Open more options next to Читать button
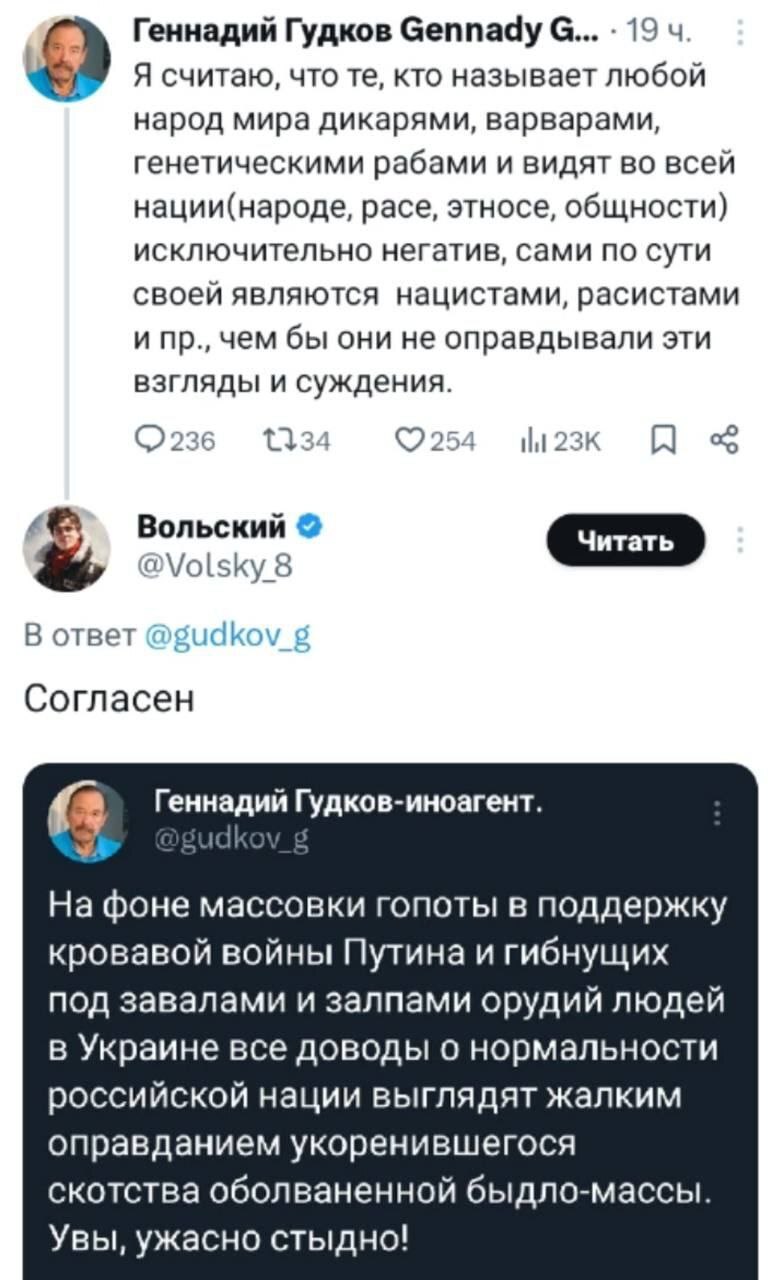The height and width of the screenshot is (1280, 784). click(x=740, y=540)
